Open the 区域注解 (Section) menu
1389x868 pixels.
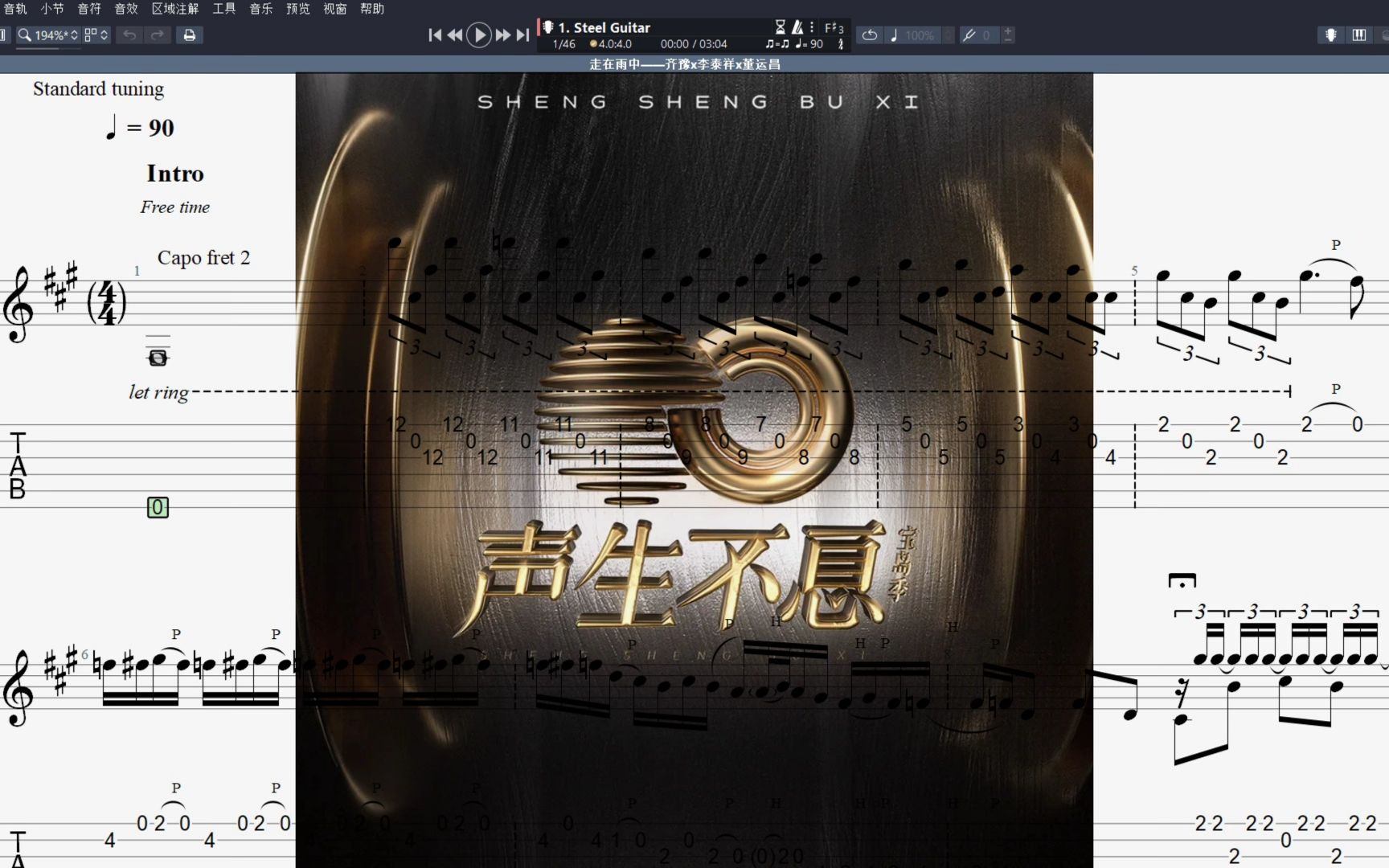point(175,9)
